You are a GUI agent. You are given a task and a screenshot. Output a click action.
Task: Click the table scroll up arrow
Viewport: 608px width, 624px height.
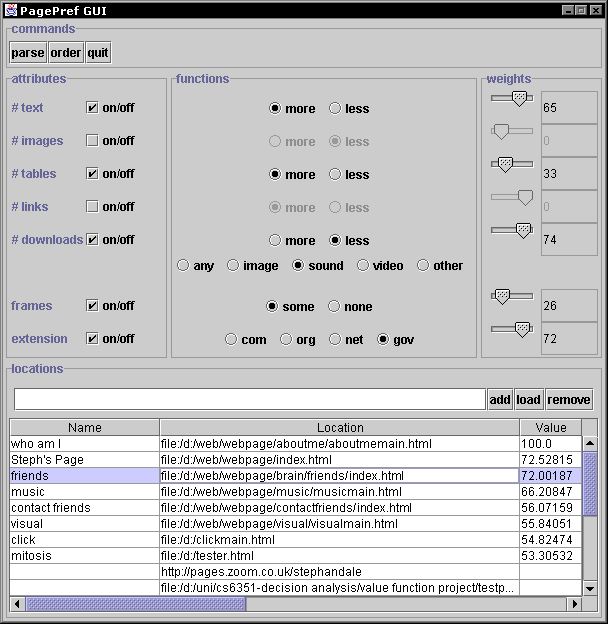590,443
